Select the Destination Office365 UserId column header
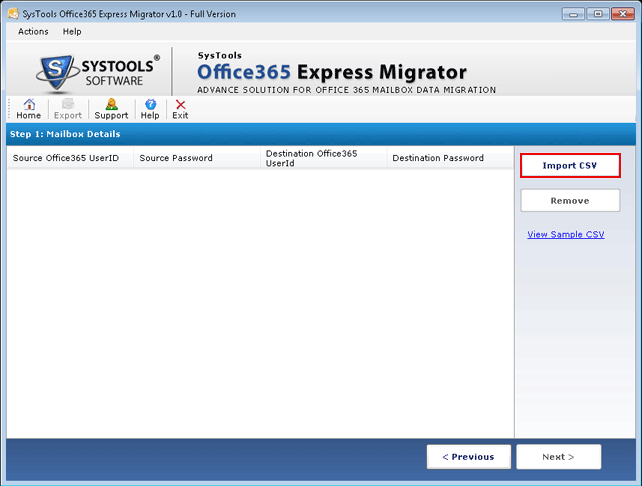 (x=323, y=158)
